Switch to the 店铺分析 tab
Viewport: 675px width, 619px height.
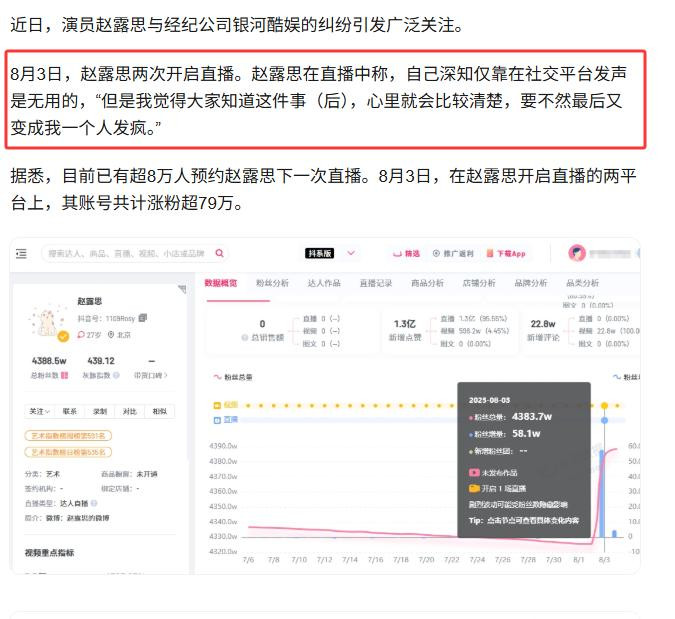479,283
